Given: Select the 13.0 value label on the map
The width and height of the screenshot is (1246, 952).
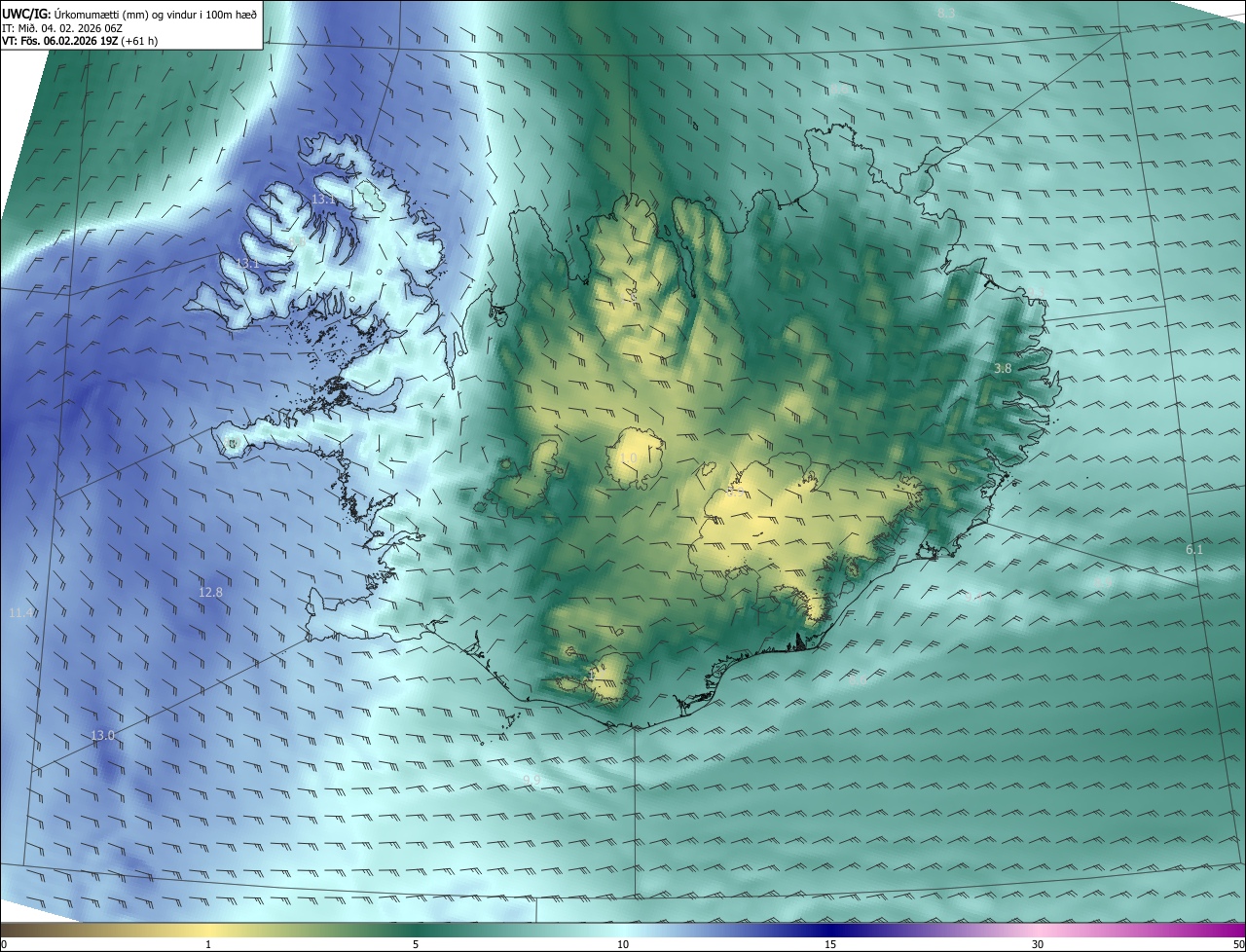Looking at the screenshot, I should (102, 736).
